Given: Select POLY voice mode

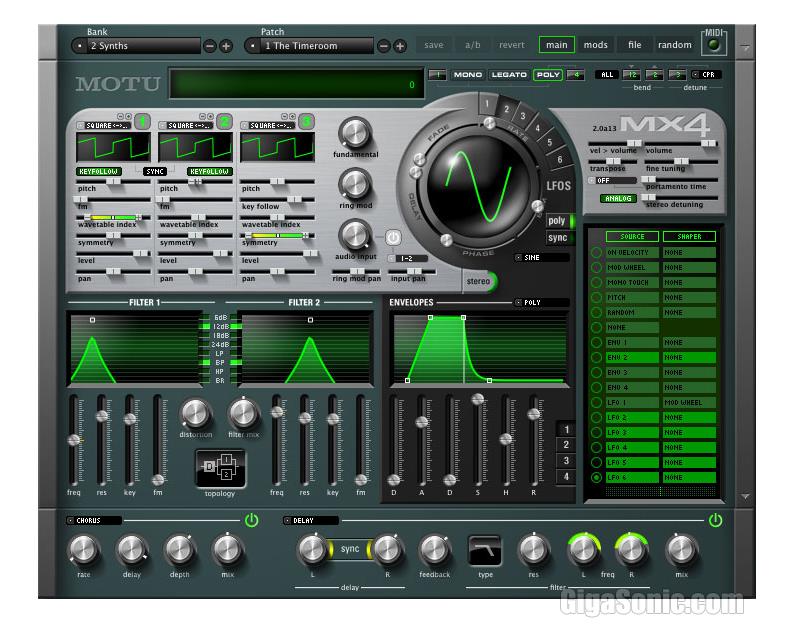Looking at the screenshot, I should click(548, 74).
